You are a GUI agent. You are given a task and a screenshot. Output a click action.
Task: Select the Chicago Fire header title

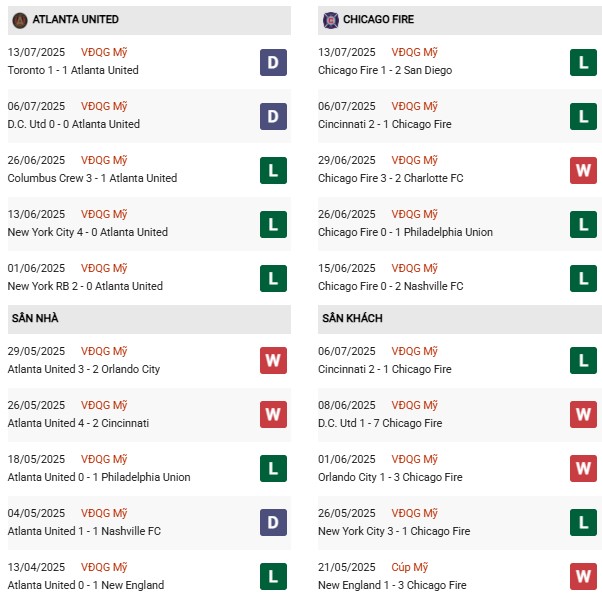tap(378, 19)
